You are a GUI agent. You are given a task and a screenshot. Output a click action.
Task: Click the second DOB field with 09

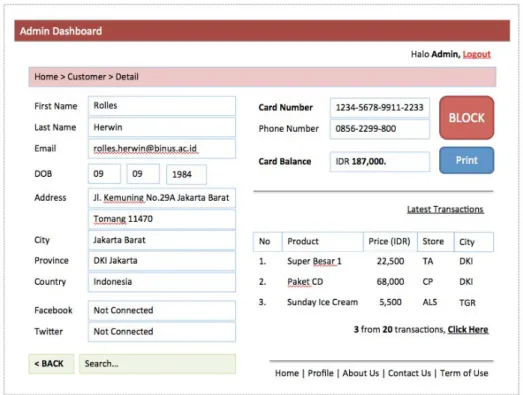point(143,174)
